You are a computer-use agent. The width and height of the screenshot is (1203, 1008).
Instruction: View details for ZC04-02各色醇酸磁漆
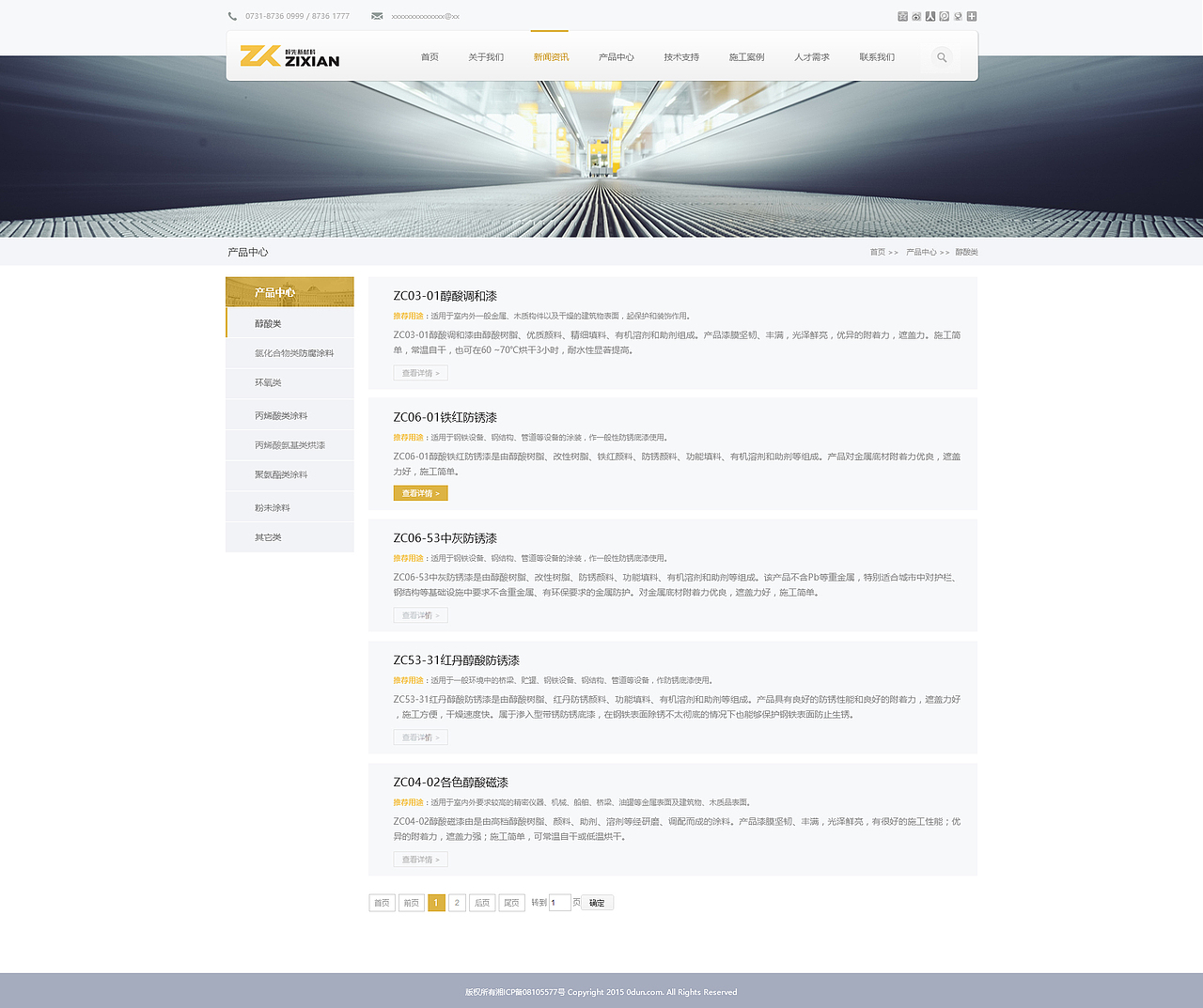[x=420, y=860]
